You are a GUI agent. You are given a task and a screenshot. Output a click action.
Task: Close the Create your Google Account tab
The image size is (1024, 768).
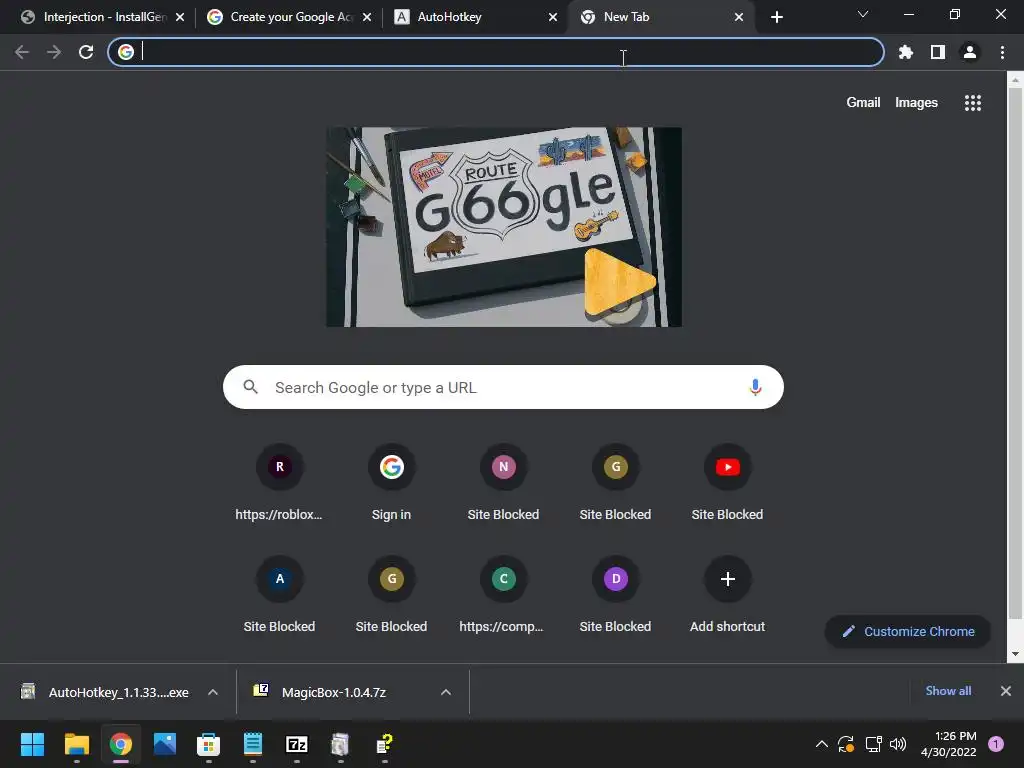click(x=367, y=17)
